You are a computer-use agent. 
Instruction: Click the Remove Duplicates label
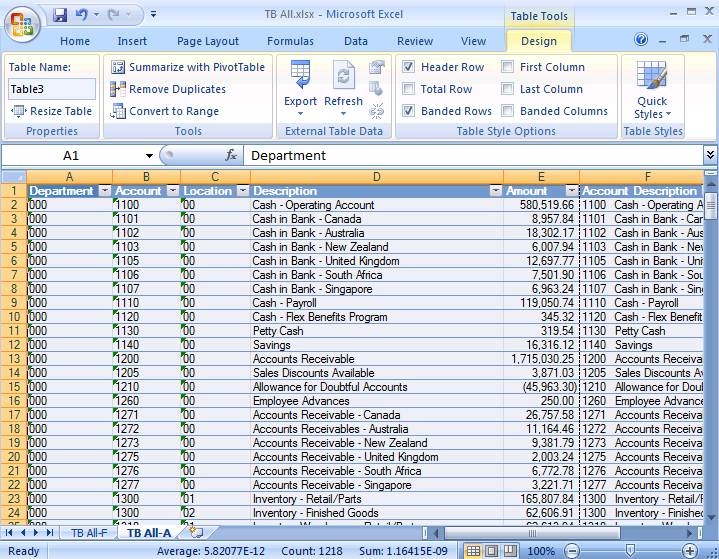point(177,89)
